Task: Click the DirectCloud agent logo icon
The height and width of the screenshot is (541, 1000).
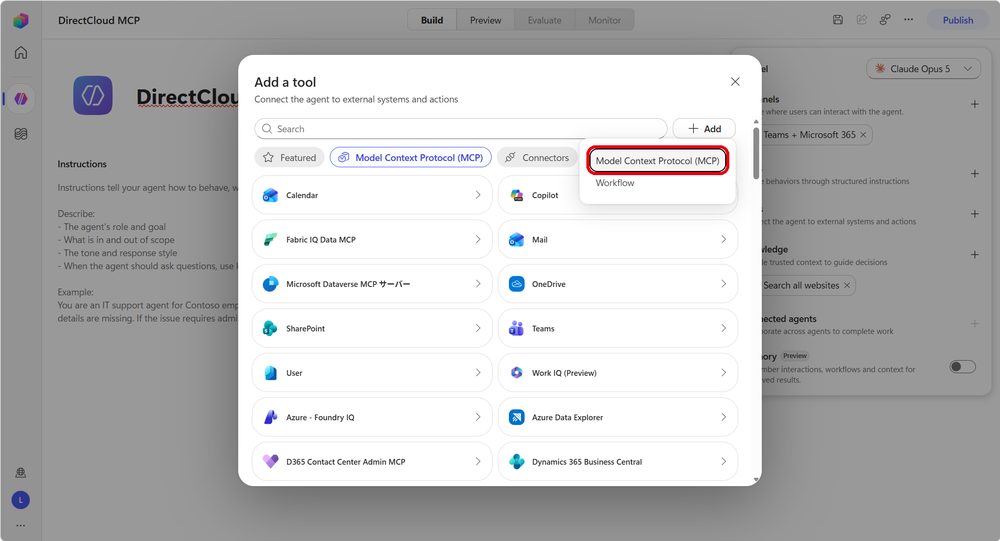Action: point(92,95)
